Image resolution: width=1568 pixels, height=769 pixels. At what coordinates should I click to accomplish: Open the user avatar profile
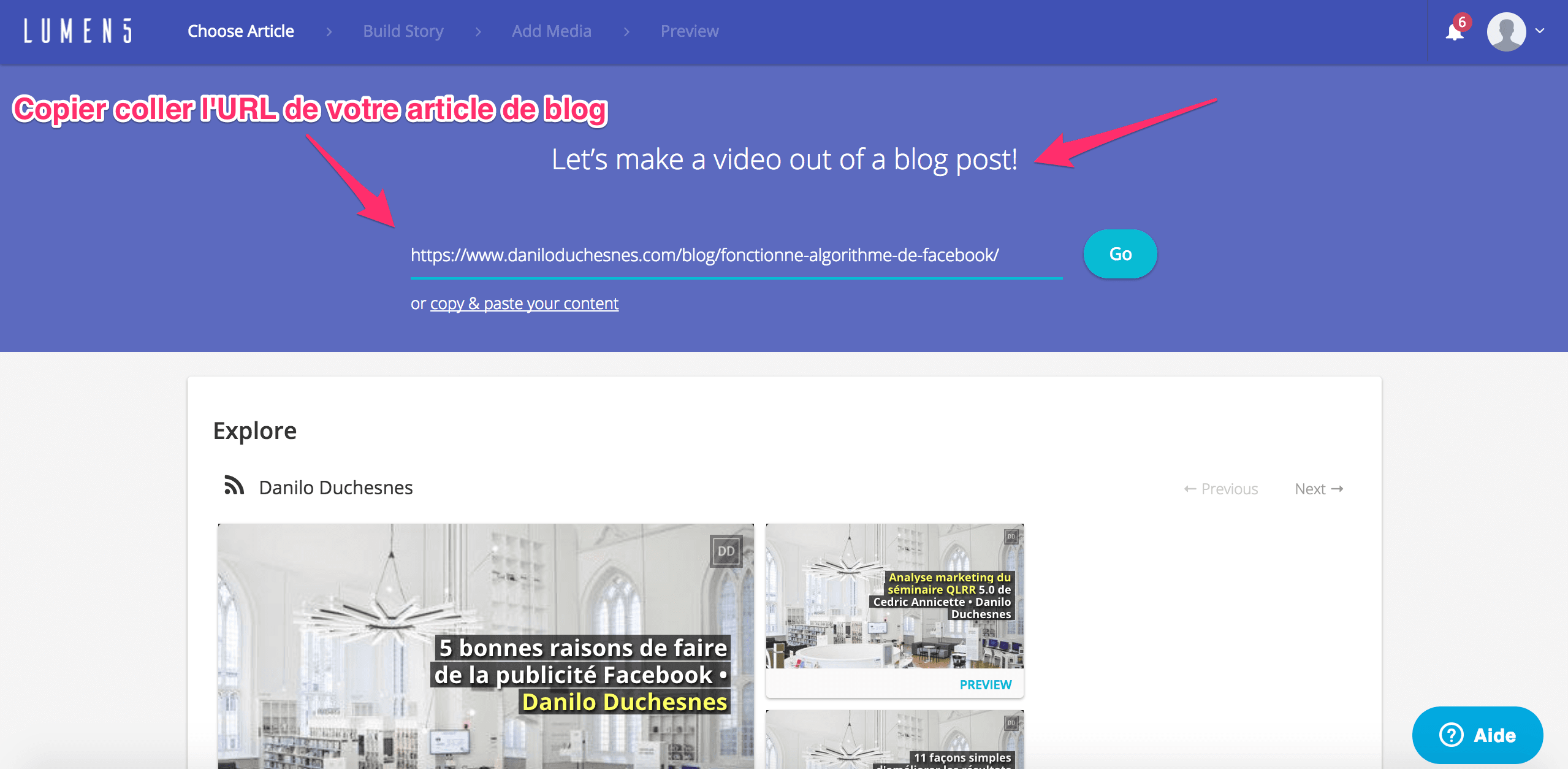[1506, 31]
